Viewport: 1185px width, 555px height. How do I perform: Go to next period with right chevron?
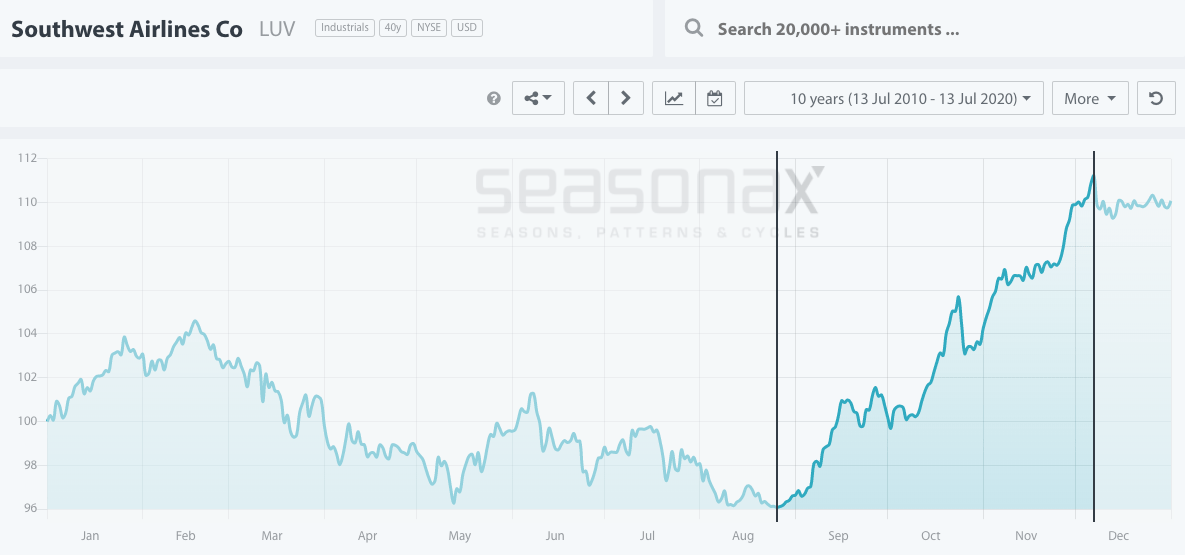pos(626,98)
